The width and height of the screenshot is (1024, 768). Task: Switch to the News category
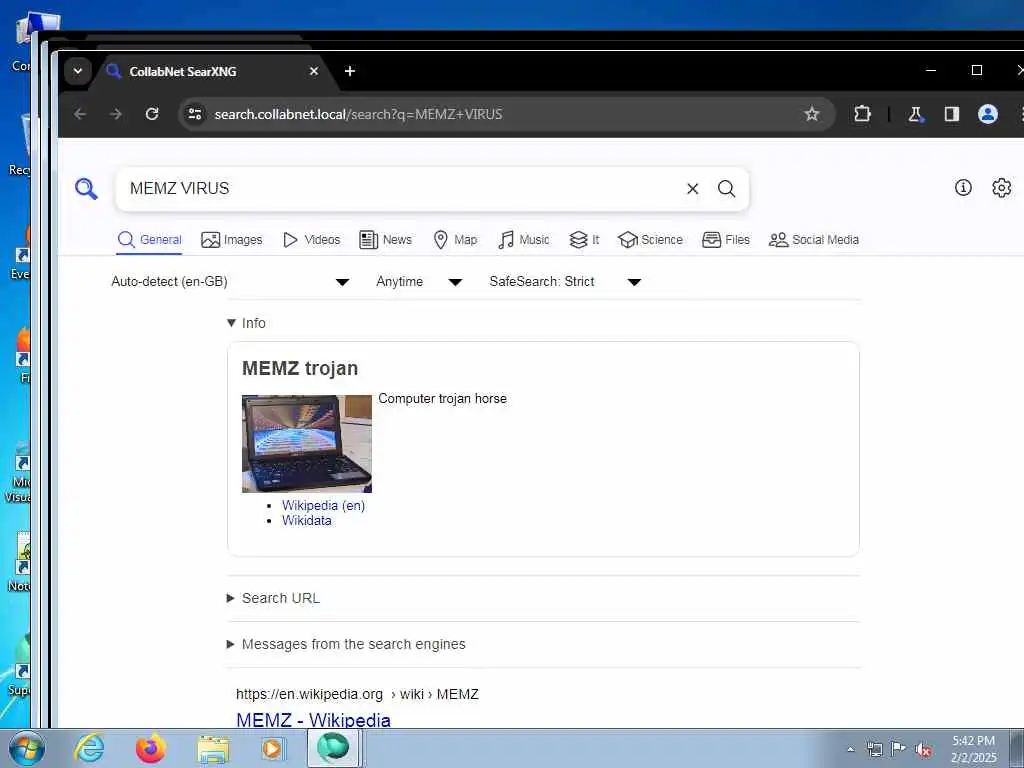385,240
